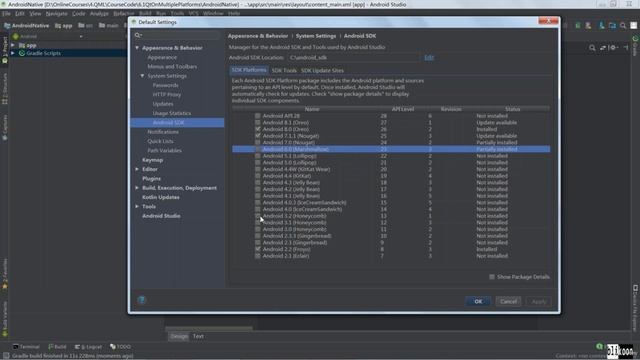Collapse System Settings tree node
Screen dimensions: 640x360
point(142,76)
